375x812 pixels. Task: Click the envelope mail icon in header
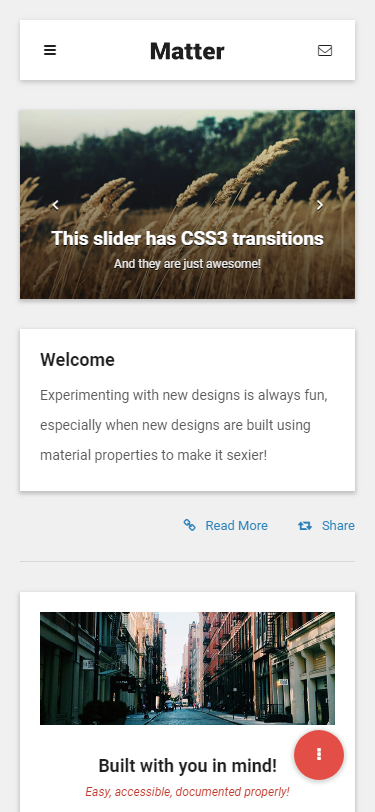click(x=325, y=50)
